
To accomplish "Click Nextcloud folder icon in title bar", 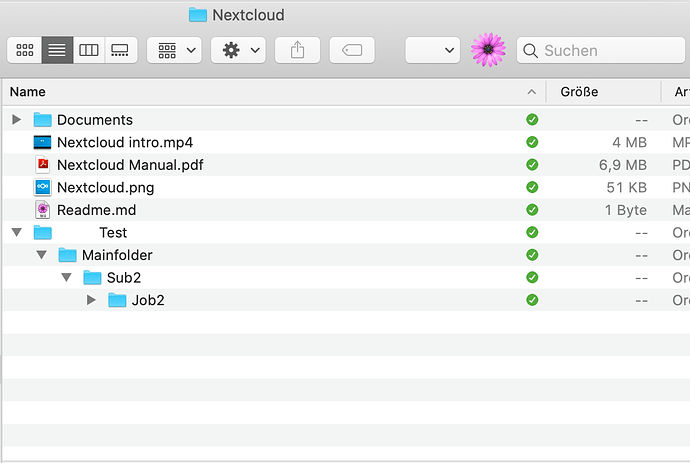I will (198, 15).
